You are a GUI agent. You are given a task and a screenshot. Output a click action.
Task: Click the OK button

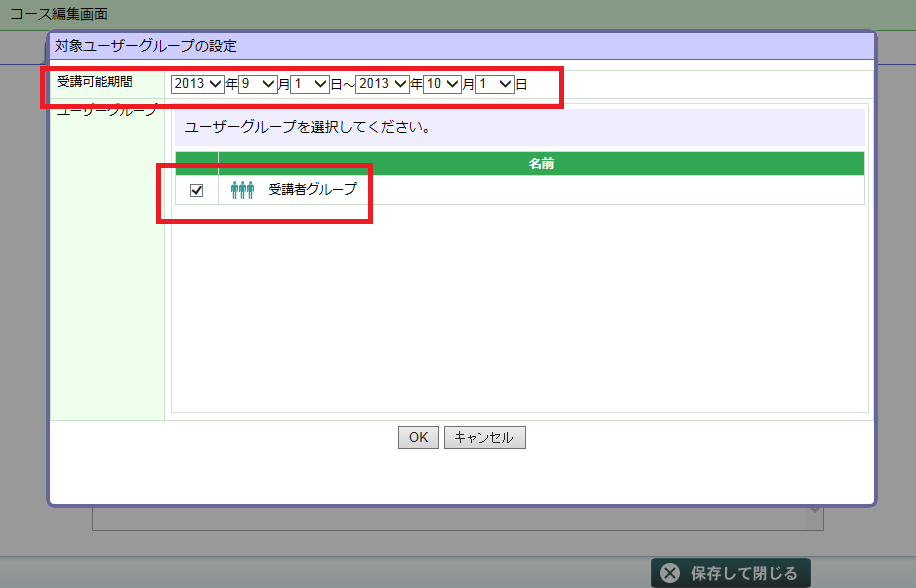coord(418,437)
